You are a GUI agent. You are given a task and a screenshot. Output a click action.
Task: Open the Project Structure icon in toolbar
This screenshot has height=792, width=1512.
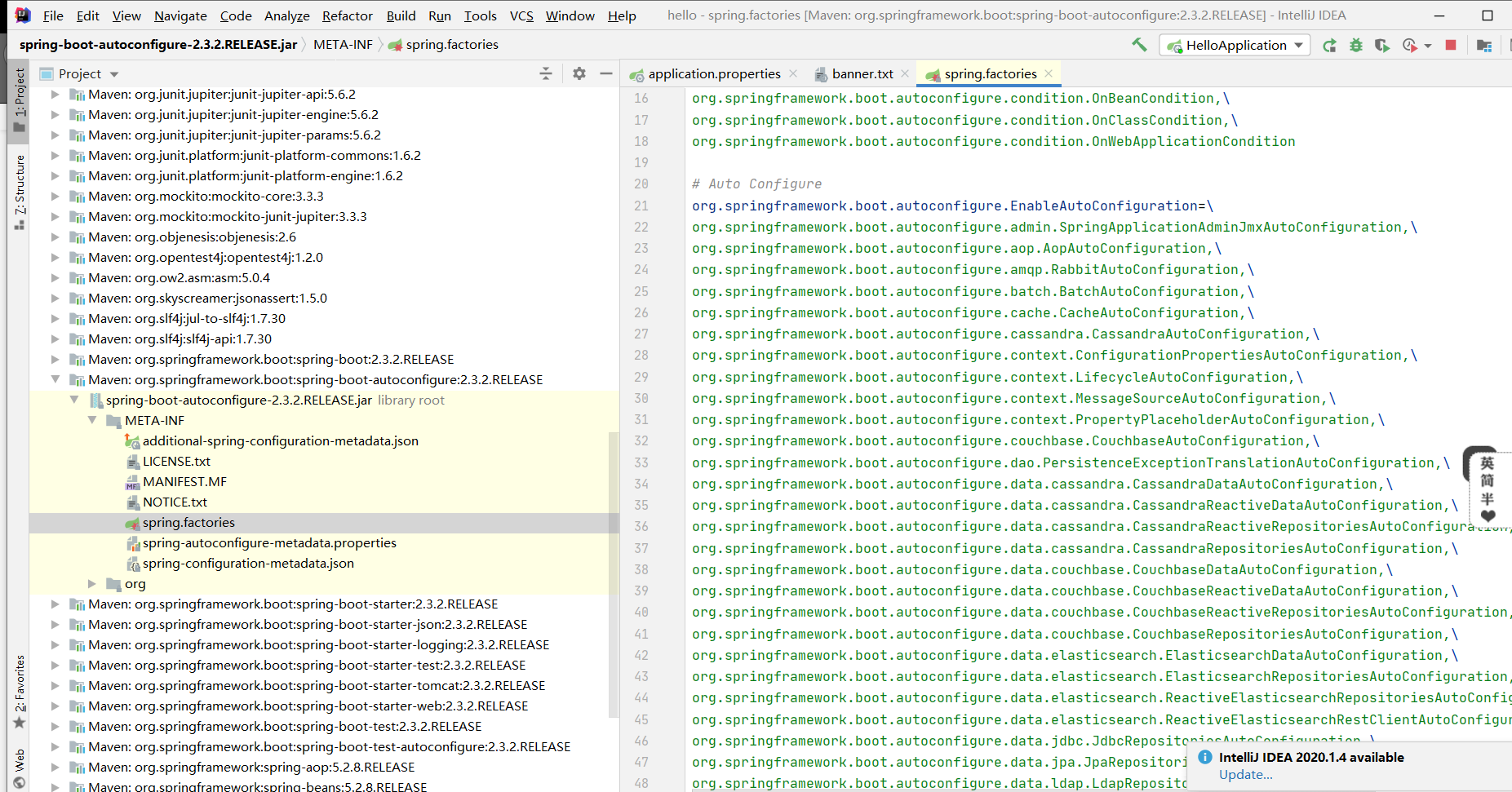(1484, 45)
